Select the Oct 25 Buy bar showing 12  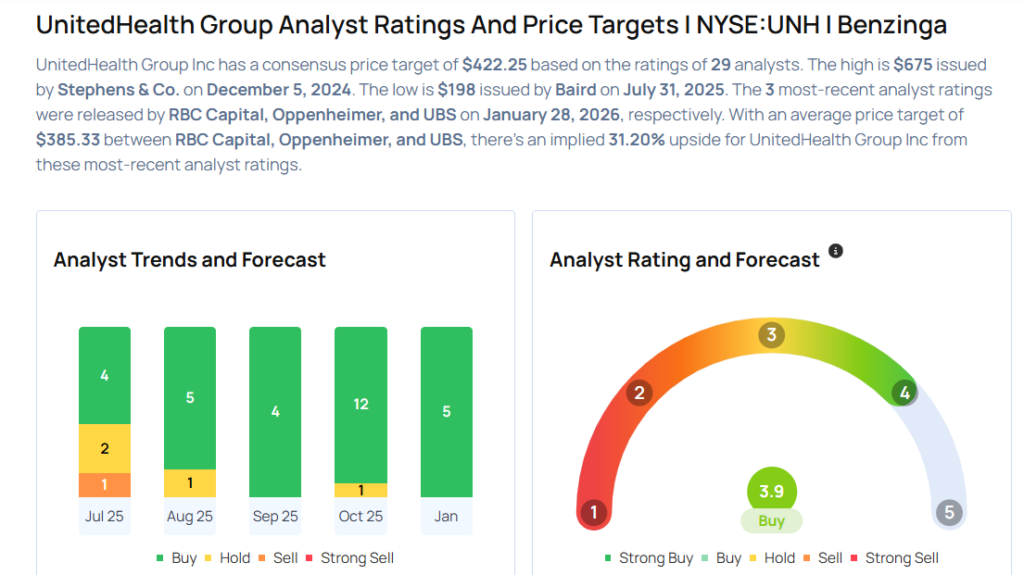pyautogui.click(x=360, y=404)
